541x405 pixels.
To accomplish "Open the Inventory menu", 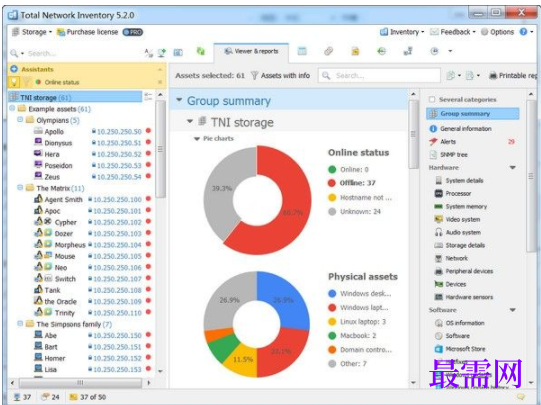I will coord(402,32).
